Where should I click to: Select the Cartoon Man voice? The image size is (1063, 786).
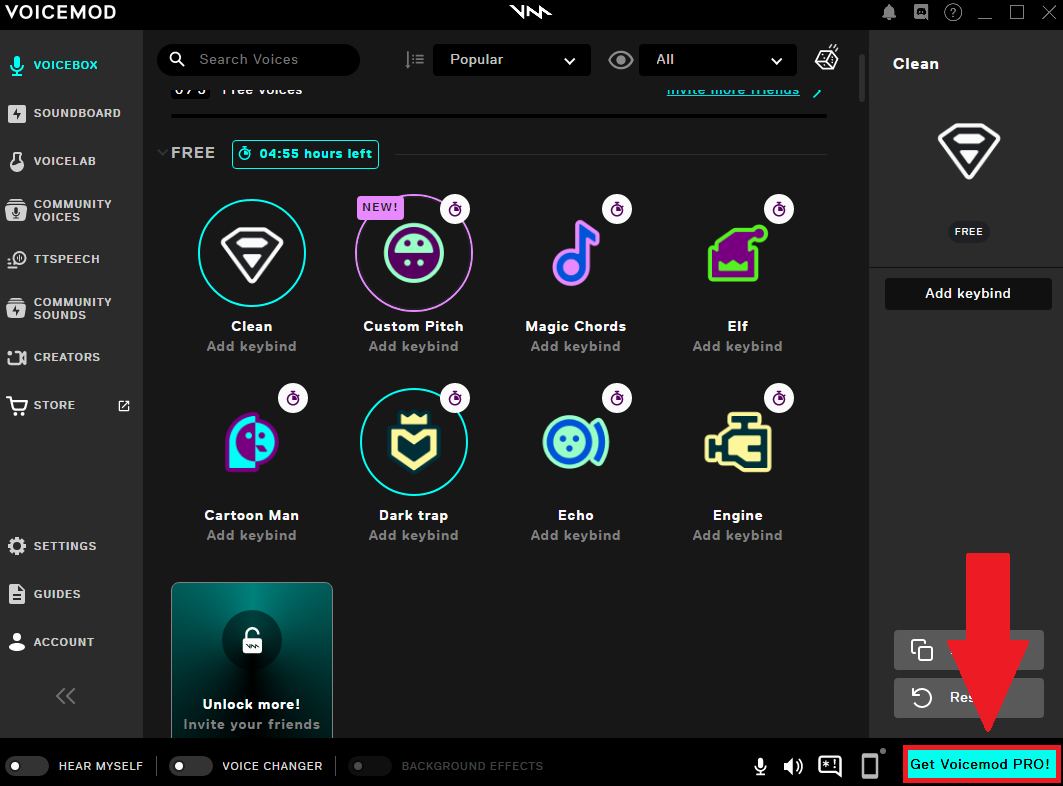[252, 442]
